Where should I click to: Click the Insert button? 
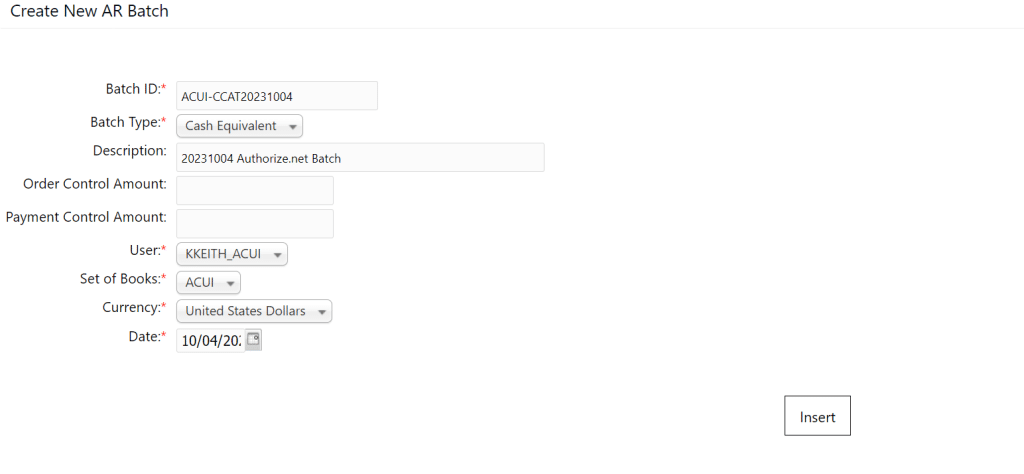tap(818, 415)
